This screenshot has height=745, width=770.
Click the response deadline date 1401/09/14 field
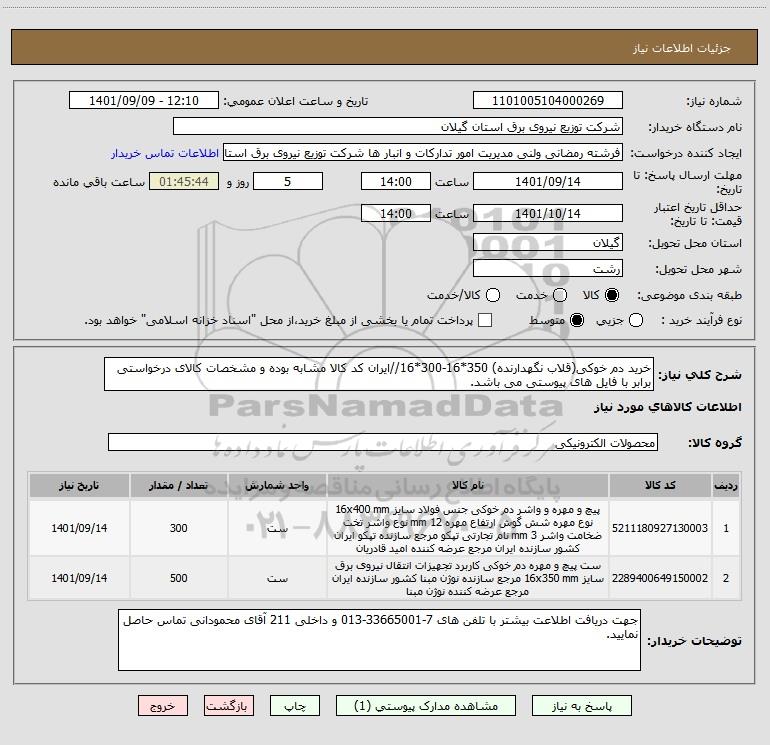548,181
